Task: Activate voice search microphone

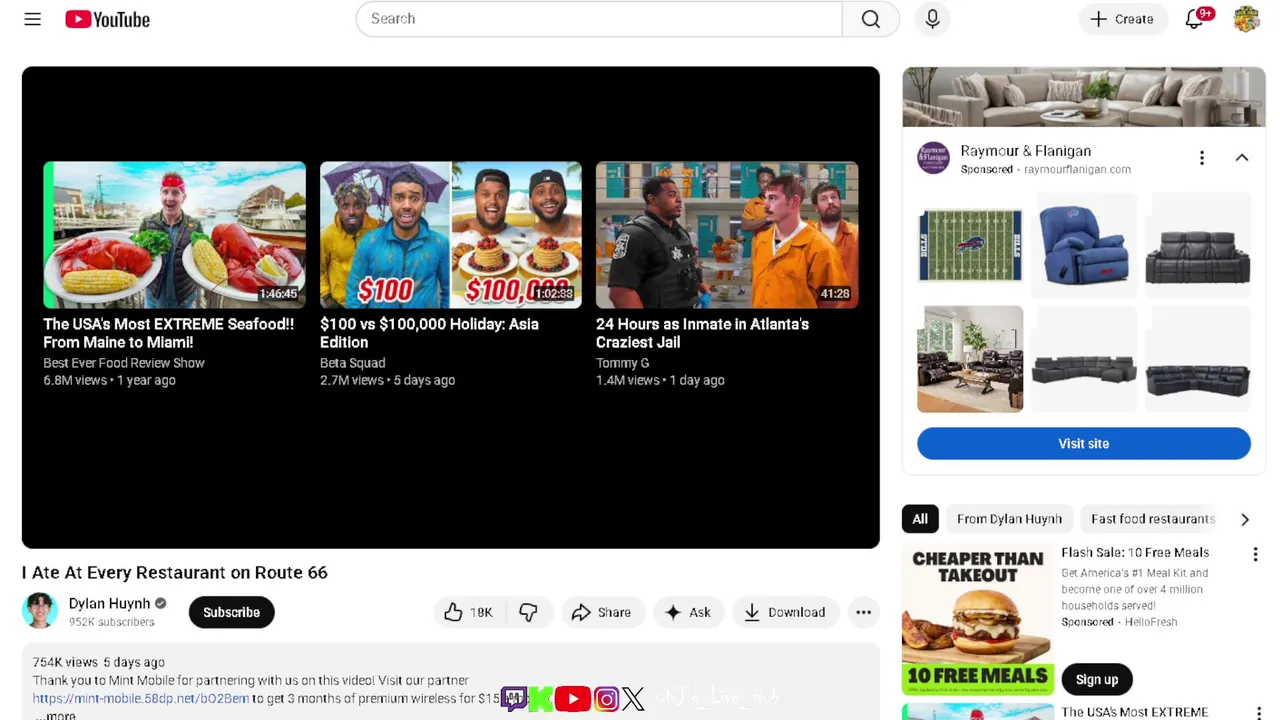Action: pos(932,19)
